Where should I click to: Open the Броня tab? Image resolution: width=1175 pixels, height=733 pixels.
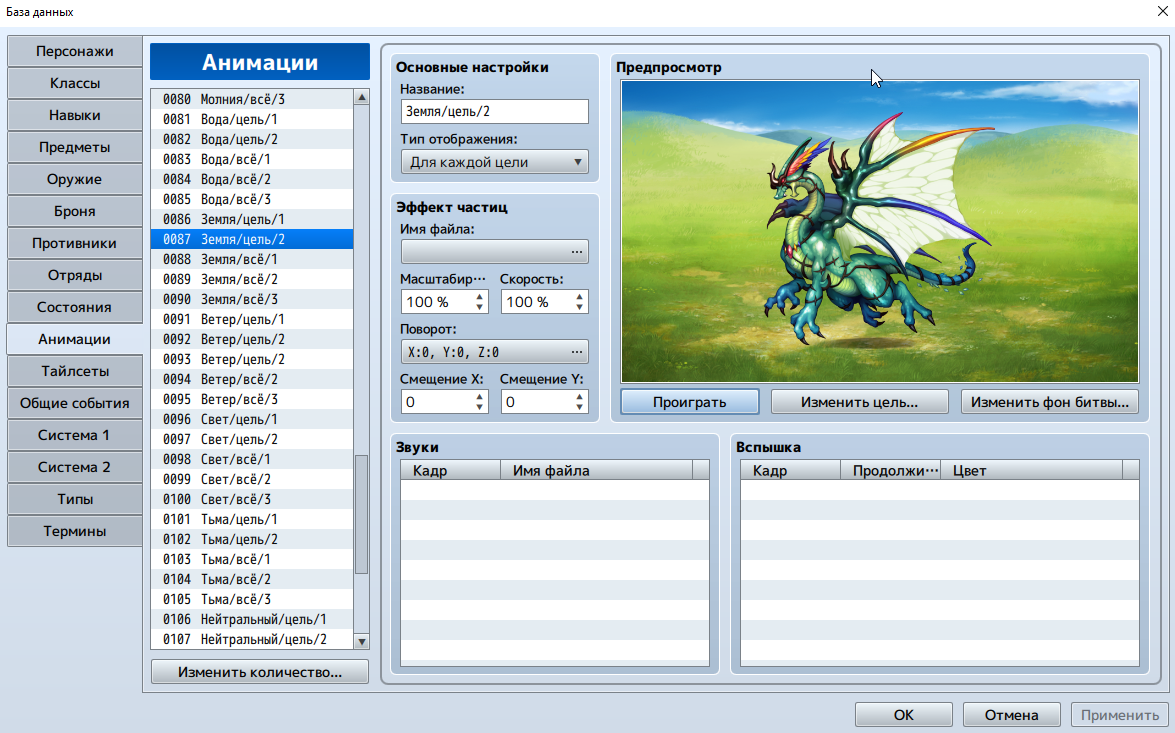(x=75, y=211)
